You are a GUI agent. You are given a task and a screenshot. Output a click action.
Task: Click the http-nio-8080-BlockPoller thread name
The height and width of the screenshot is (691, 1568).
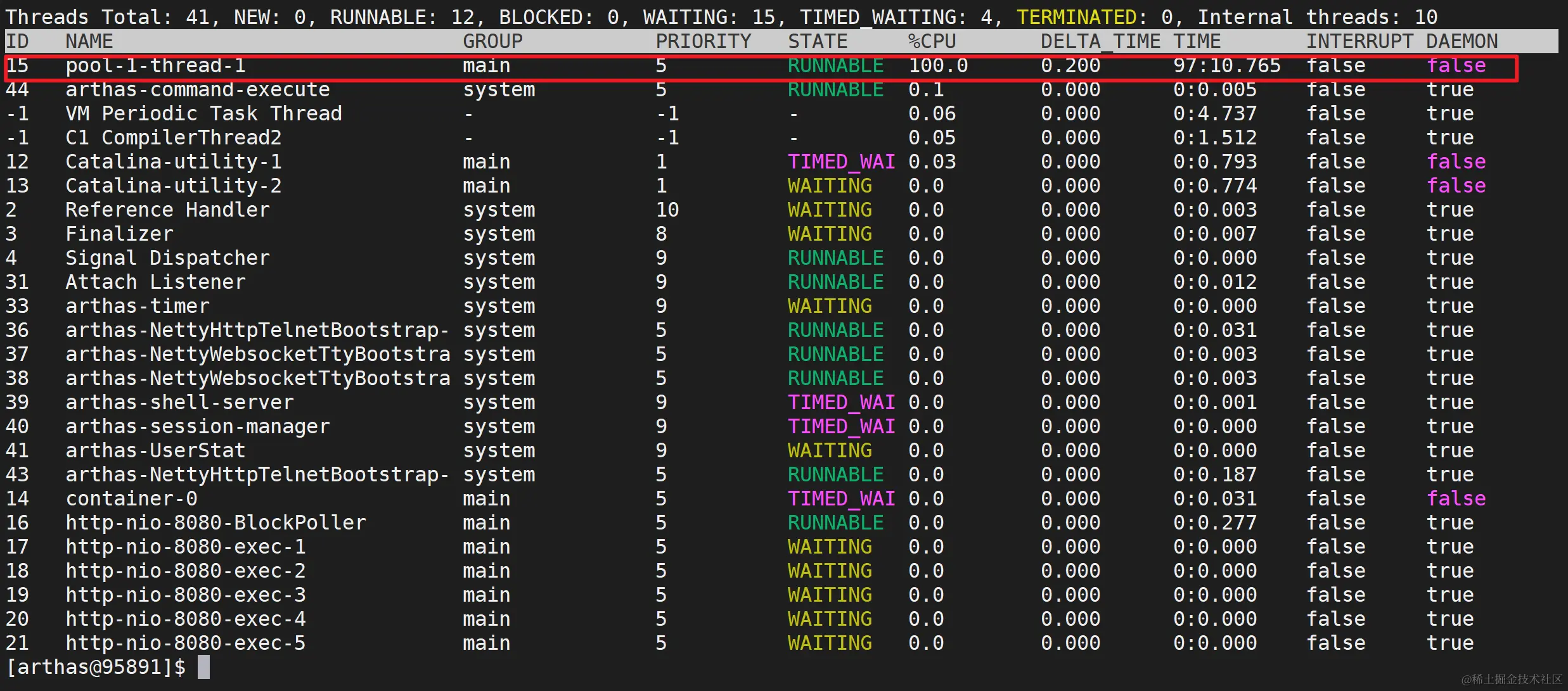click(215, 523)
